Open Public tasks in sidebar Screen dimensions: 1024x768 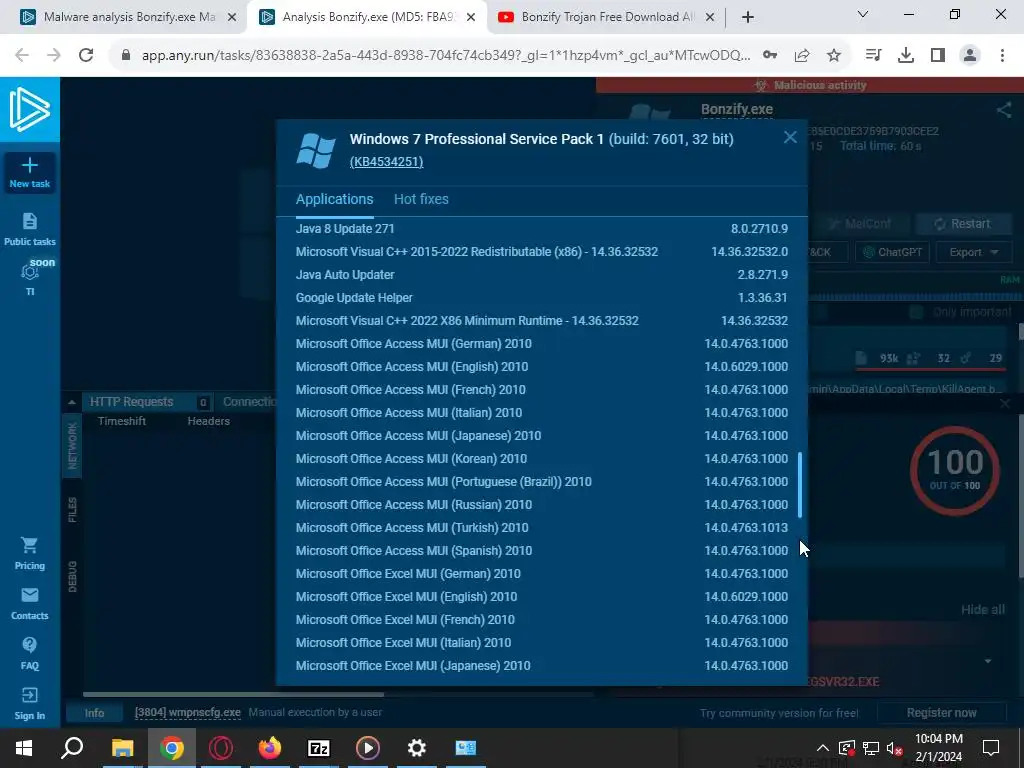click(x=29, y=229)
